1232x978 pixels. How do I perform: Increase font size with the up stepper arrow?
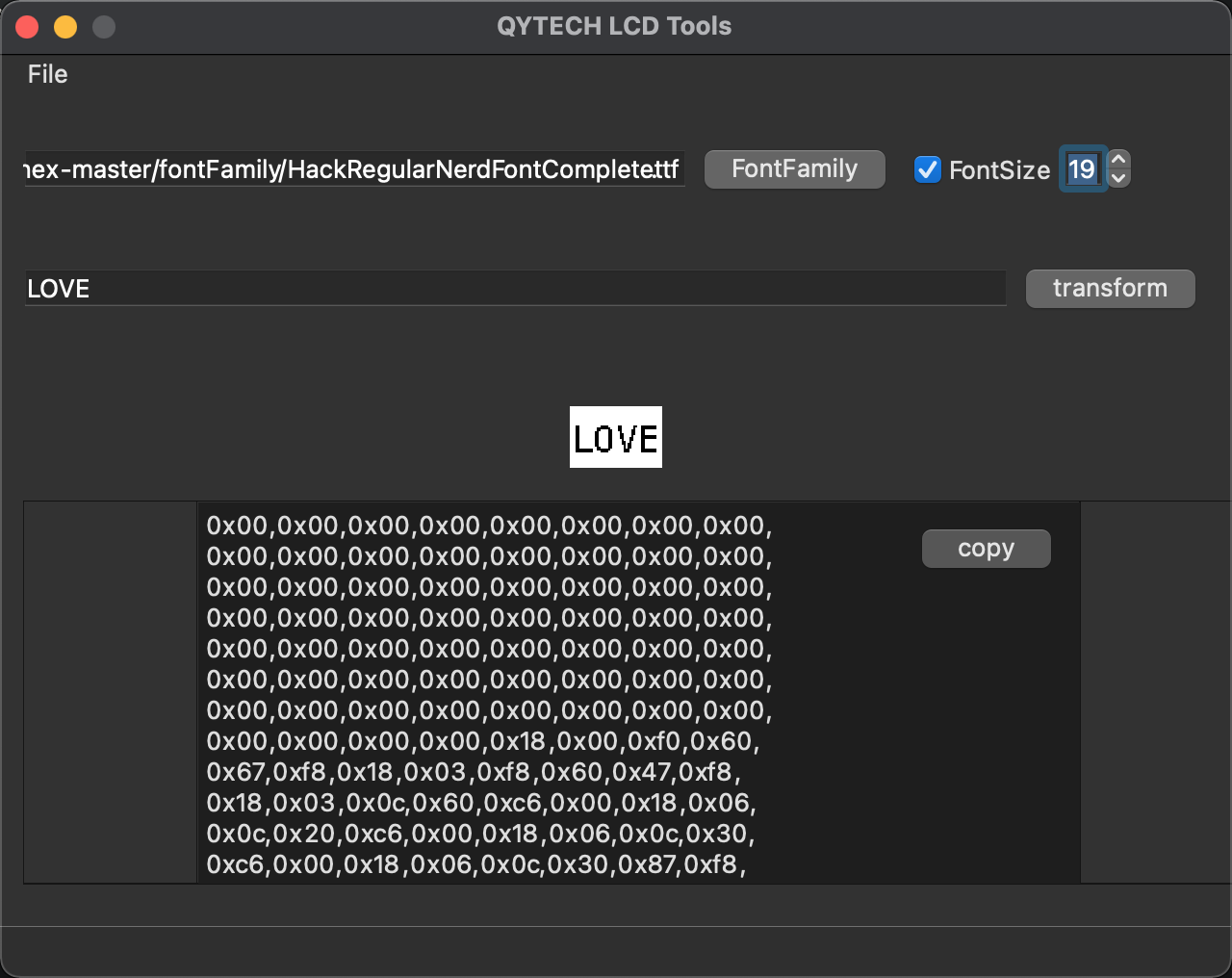point(1118,159)
